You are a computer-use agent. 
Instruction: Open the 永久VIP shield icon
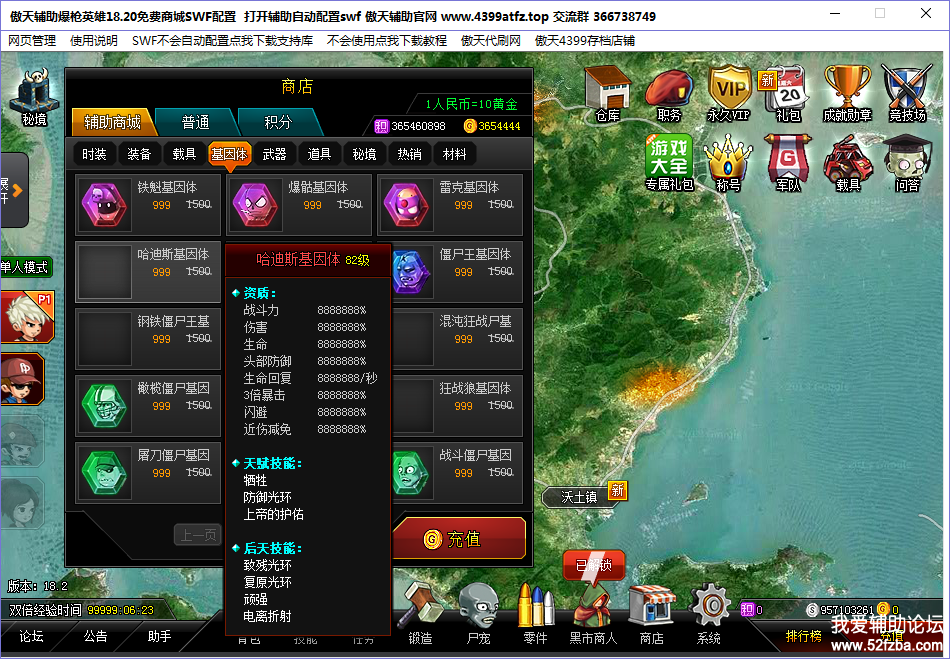tap(729, 94)
